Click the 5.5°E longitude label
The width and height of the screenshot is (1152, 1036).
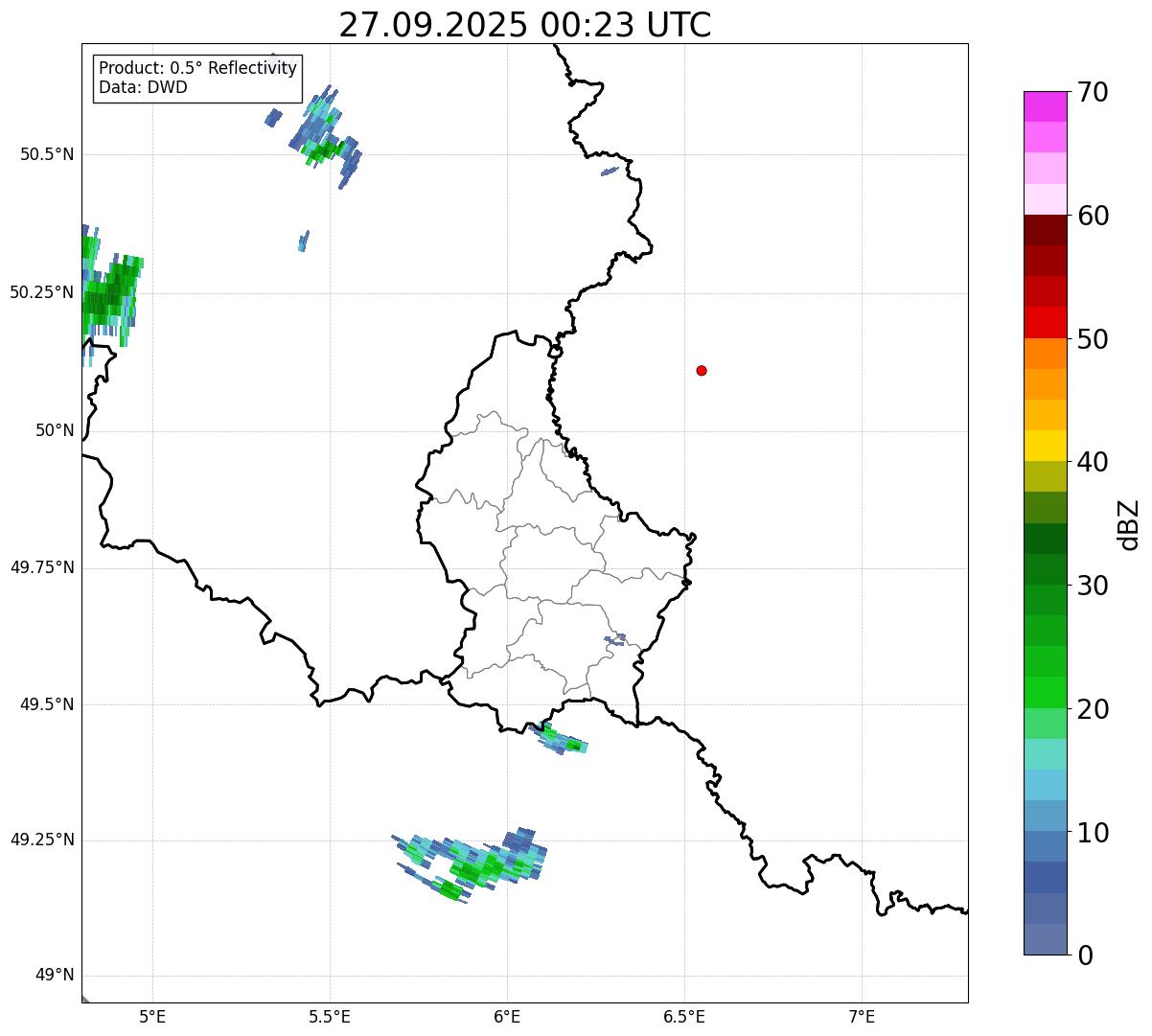click(330, 1017)
